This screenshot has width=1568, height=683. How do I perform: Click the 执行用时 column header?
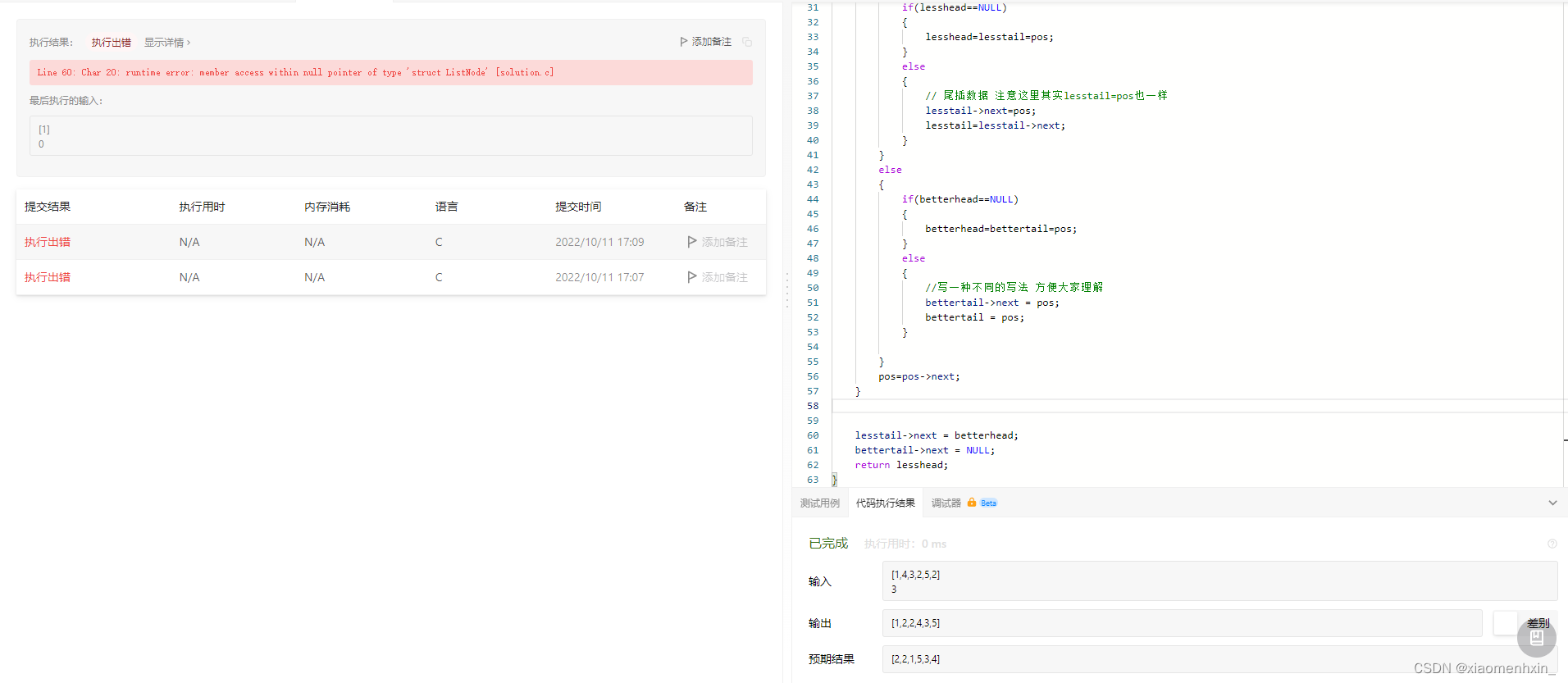coord(202,207)
